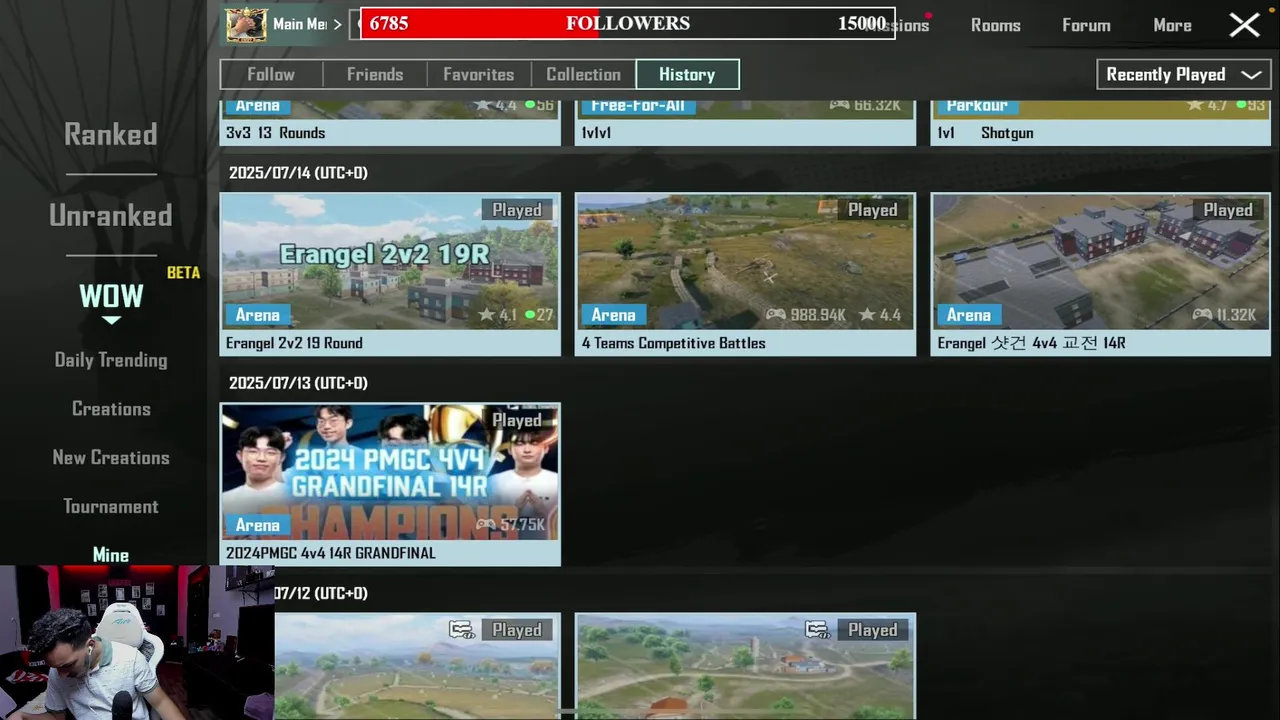Select the WOW mode heading

[x=111, y=296]
